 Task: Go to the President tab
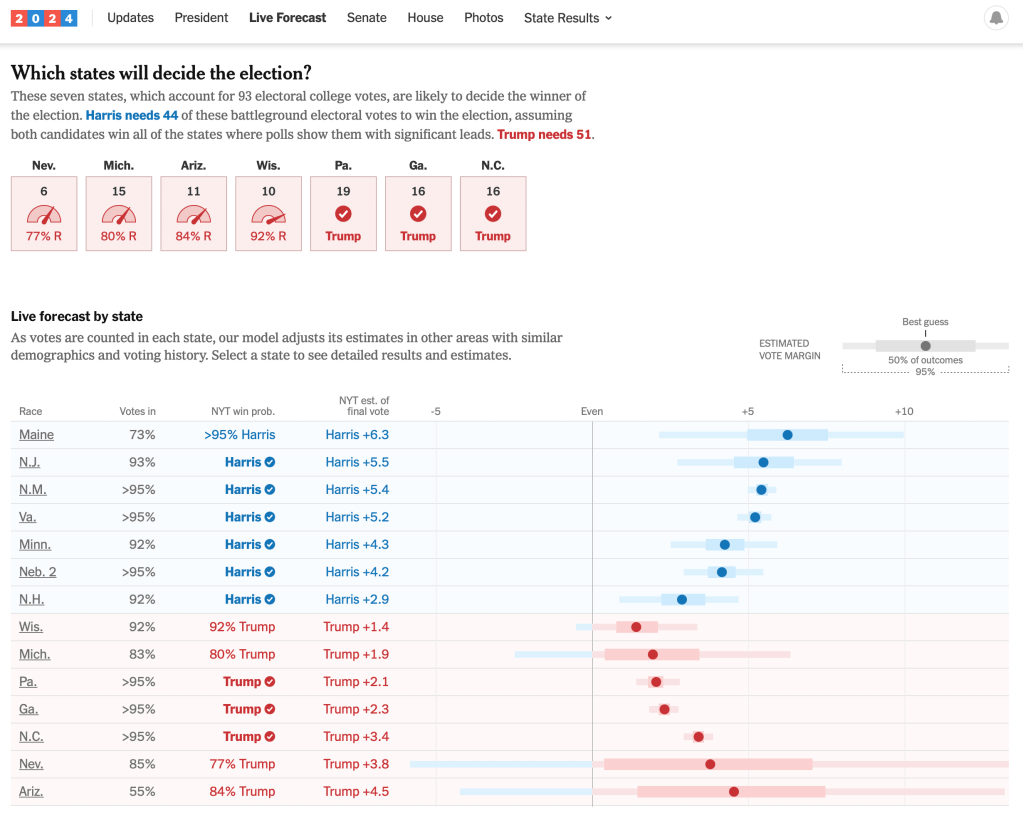point(201,18)
